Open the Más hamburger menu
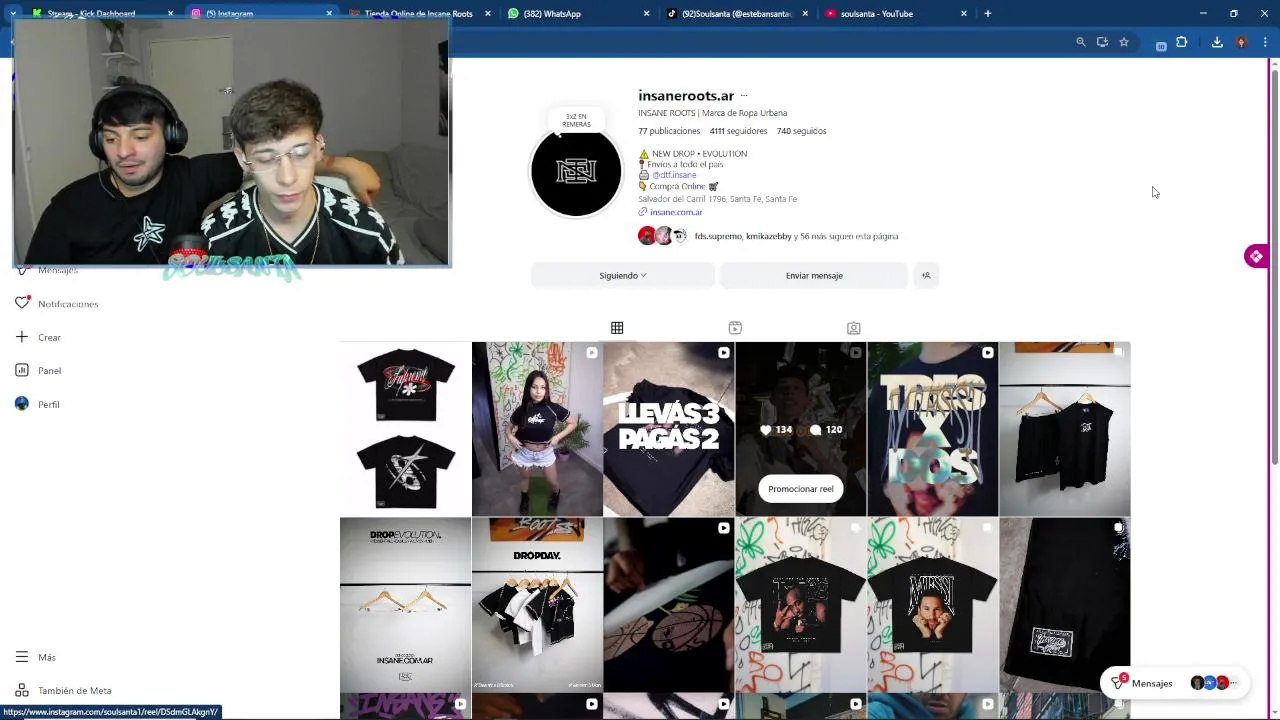1280x720 pixels. (x=22, y=657)
